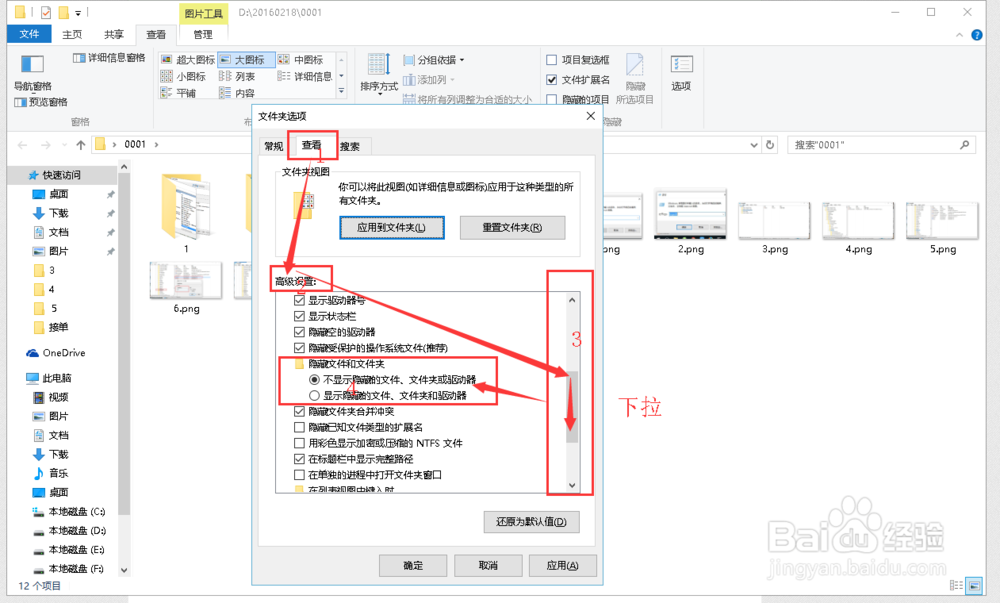The height and width of the screenshot is (603, 1000).
Task: Select Don't show hidden files radio
Action: pos(314,380)
